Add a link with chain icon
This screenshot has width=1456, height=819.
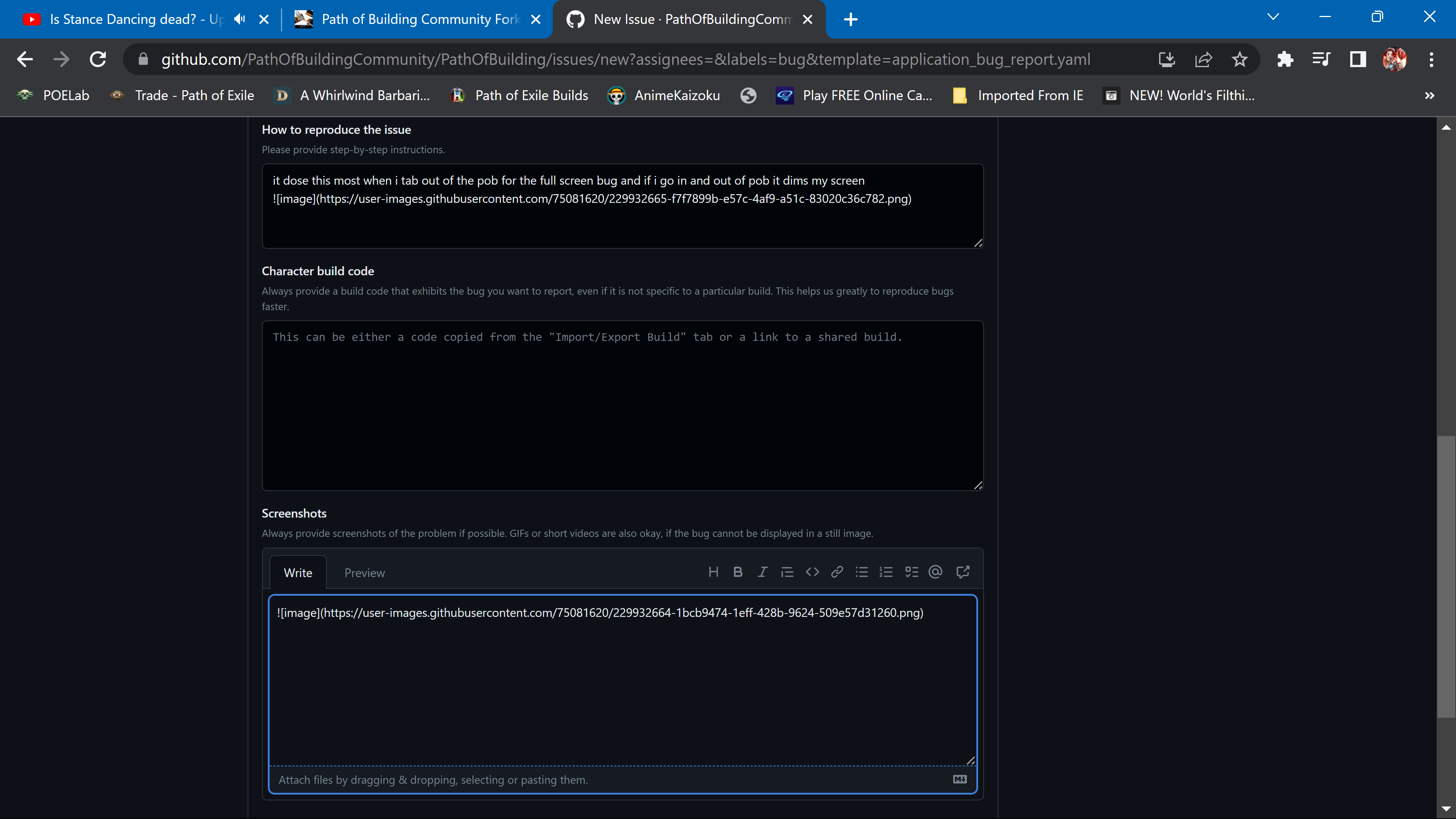(x=837, y=572)
